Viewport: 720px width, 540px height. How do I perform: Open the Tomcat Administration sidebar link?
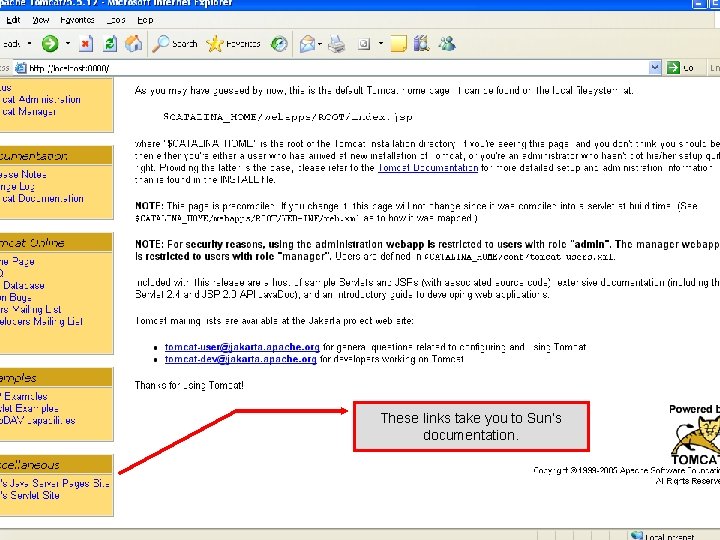(40, 99)
